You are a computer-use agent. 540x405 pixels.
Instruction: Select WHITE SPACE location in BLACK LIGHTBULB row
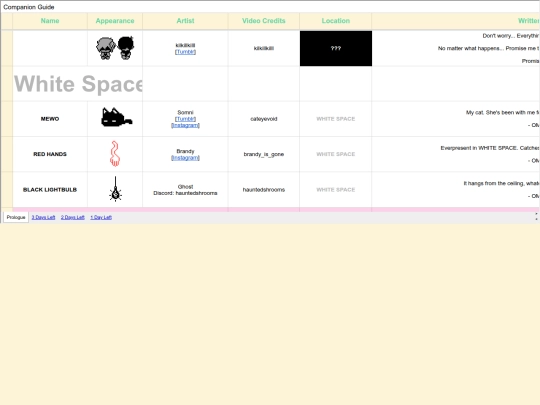click(336, 189)
